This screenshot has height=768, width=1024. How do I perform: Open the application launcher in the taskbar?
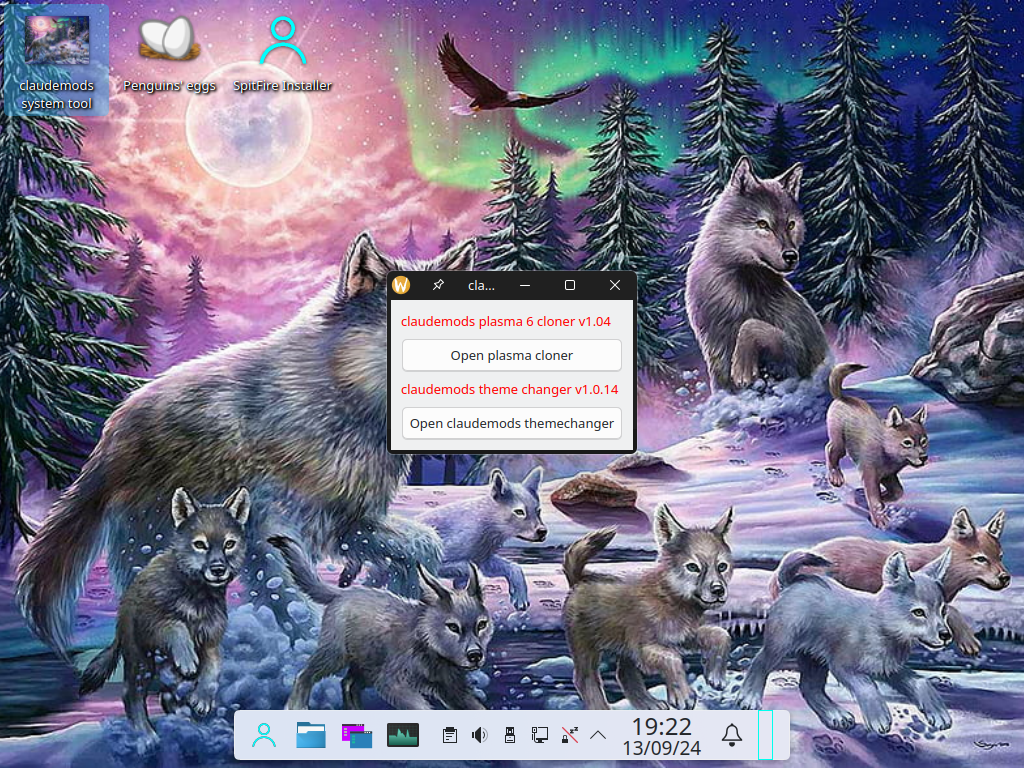click(x=264, y=735)
